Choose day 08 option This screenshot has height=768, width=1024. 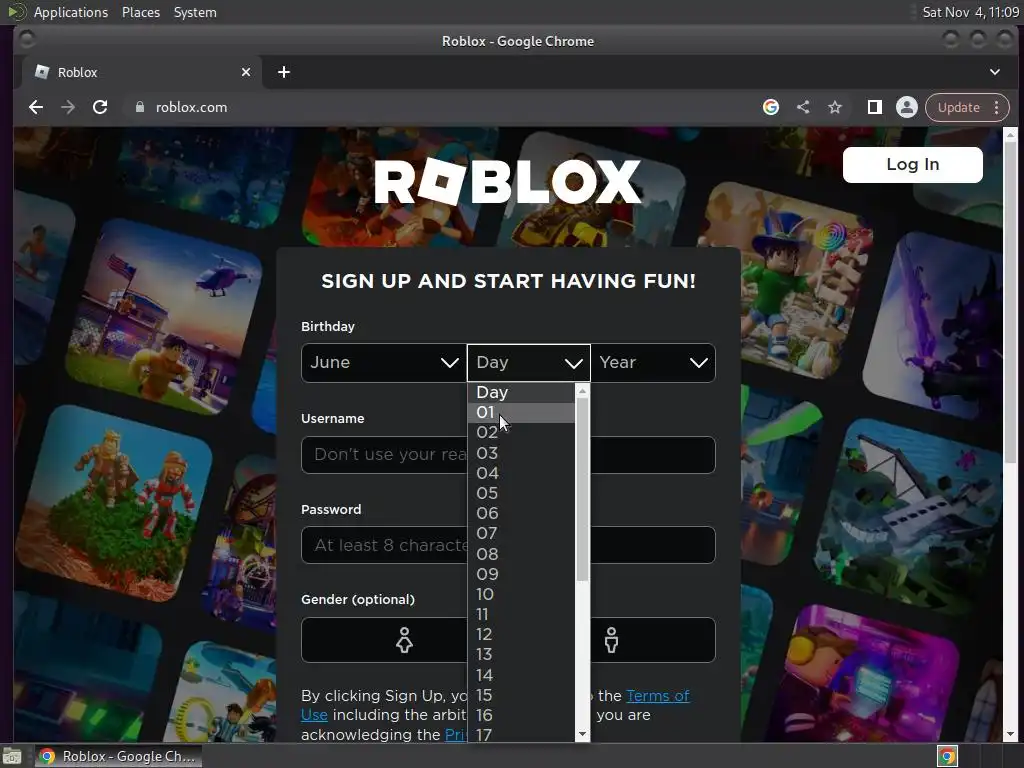coord(521,554)
